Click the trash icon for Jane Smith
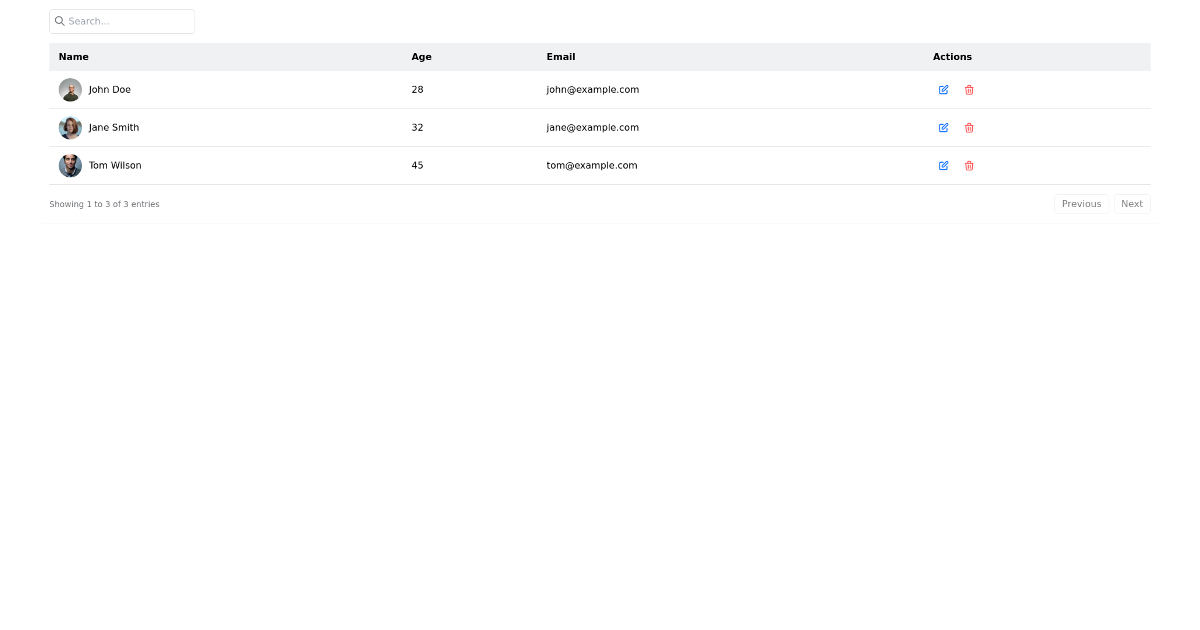The height and width of the screenshot is (630, 1200). (968, 127)
